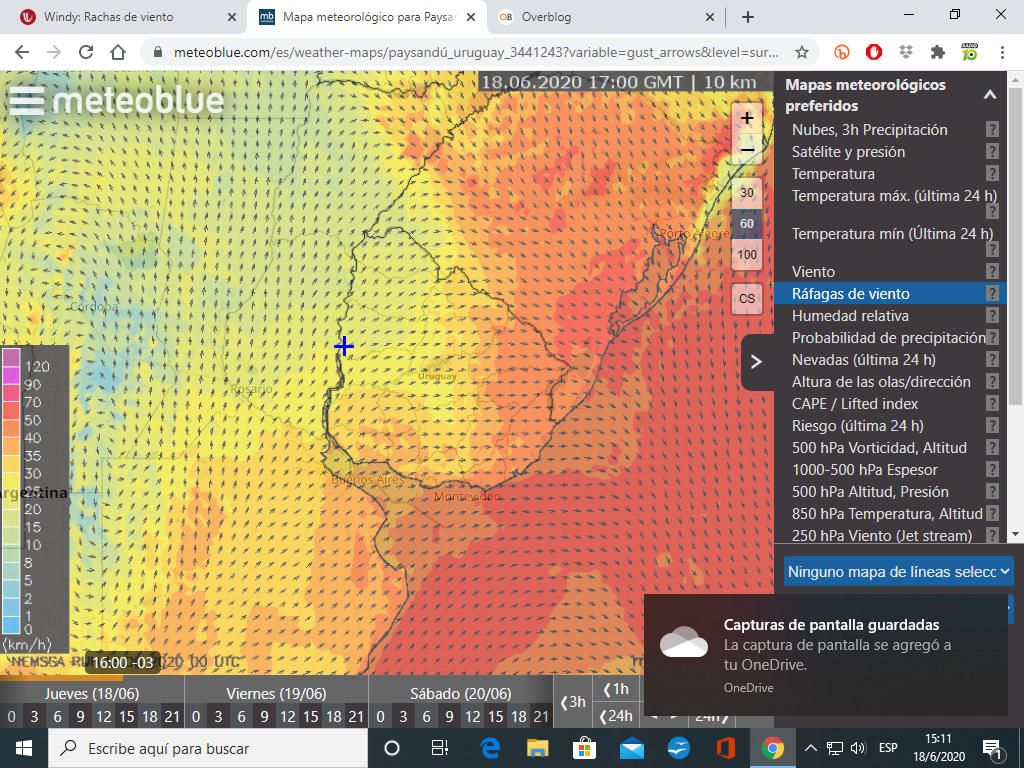Reload the page
Viewport: 1024px width, 768px height.
[x=86, y=52]
